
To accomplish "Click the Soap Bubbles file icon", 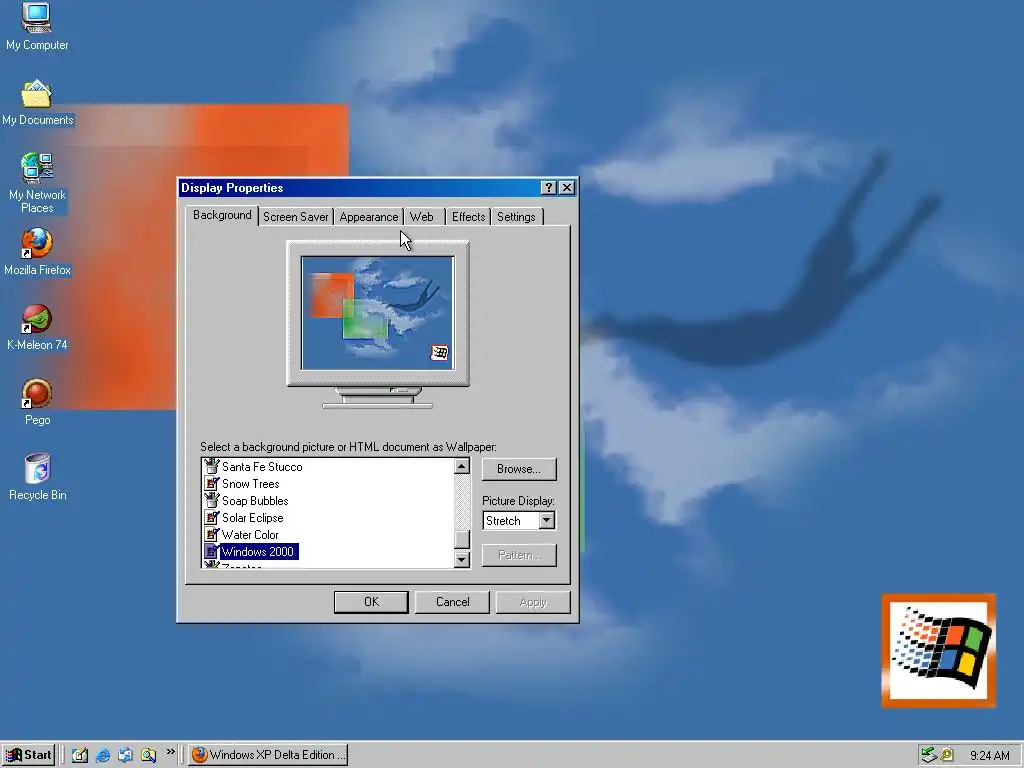I will tap(211, 500).
